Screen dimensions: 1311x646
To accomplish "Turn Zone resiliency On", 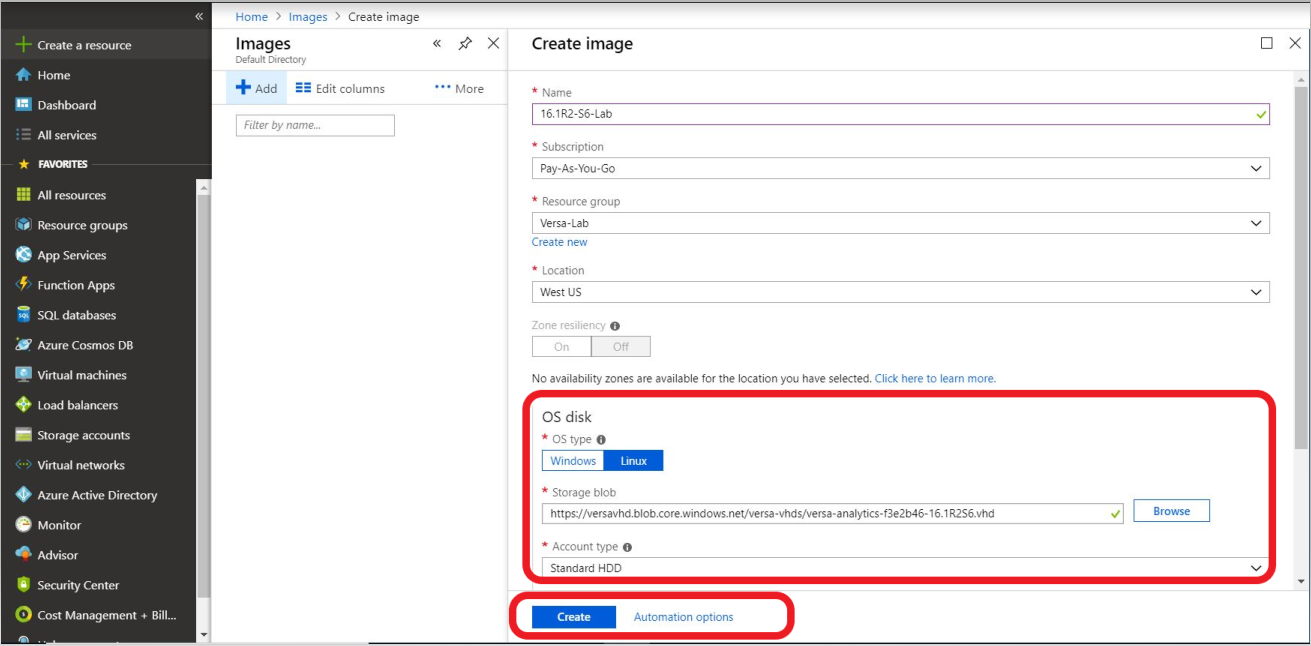I will 562,347.
